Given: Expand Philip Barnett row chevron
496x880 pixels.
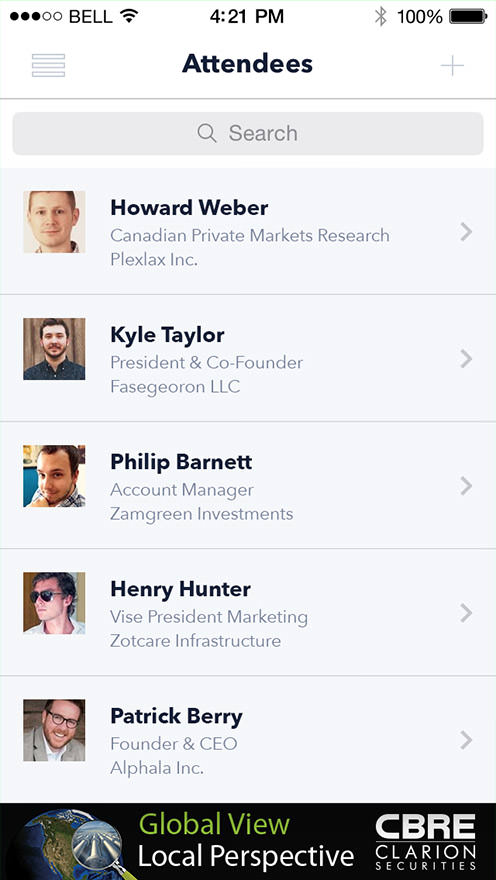Looking at the screenshot, I should pos(466,486).
